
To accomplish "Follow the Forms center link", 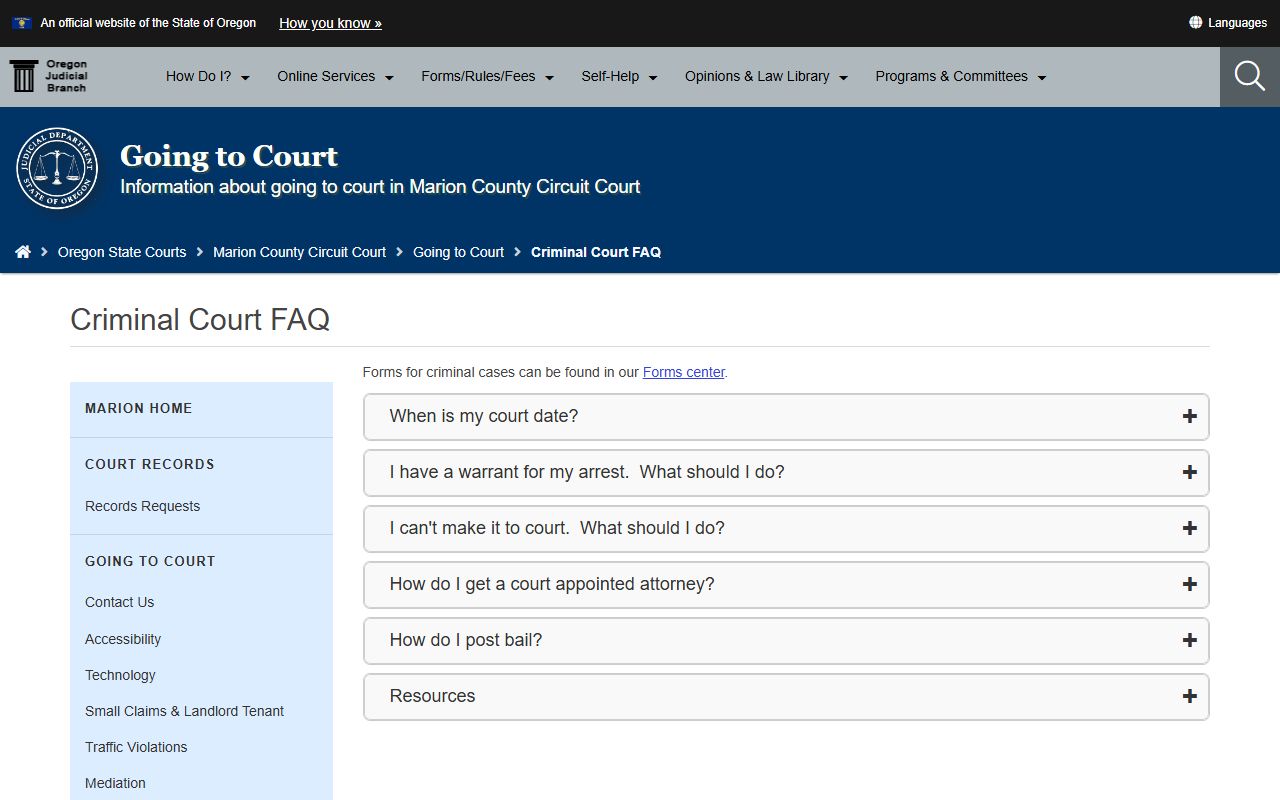I will [x=683, y=372].
